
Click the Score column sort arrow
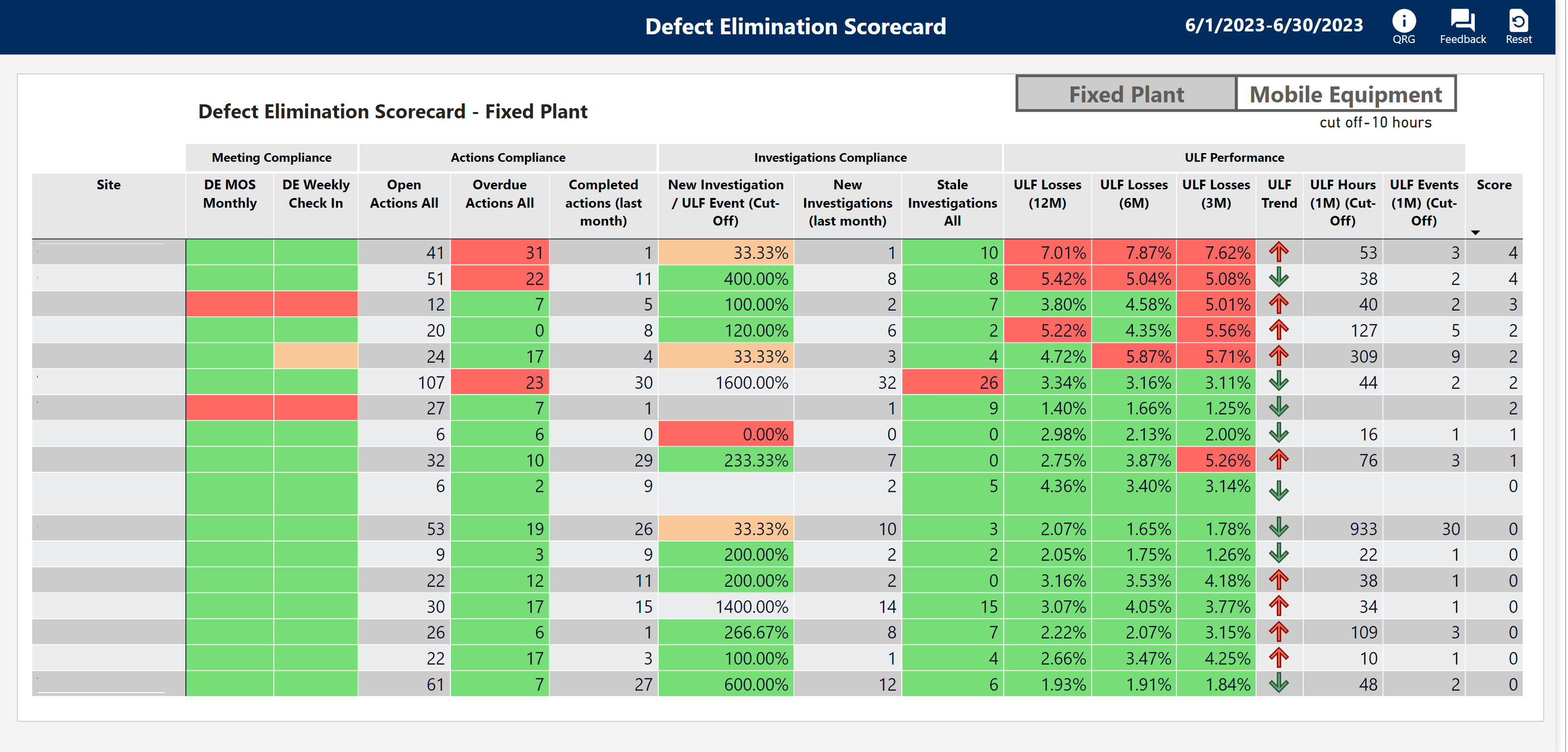click(x=1475, y=233)
